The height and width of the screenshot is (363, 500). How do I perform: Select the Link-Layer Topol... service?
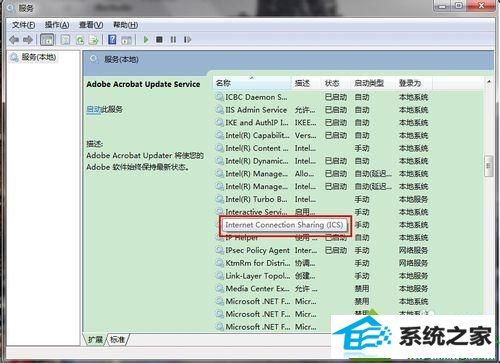(x=322, y=276)
